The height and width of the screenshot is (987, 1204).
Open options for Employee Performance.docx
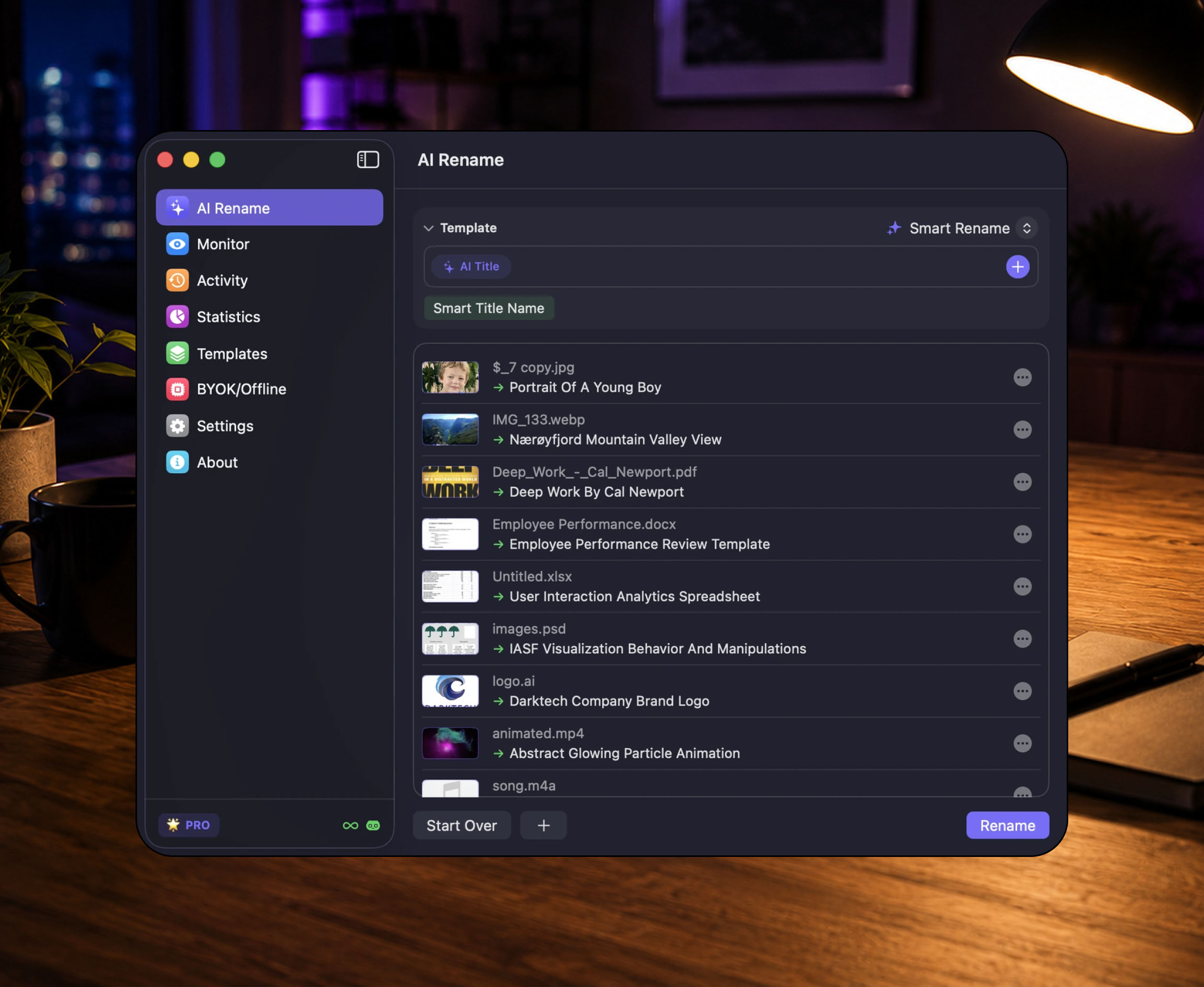(1022, 534)
